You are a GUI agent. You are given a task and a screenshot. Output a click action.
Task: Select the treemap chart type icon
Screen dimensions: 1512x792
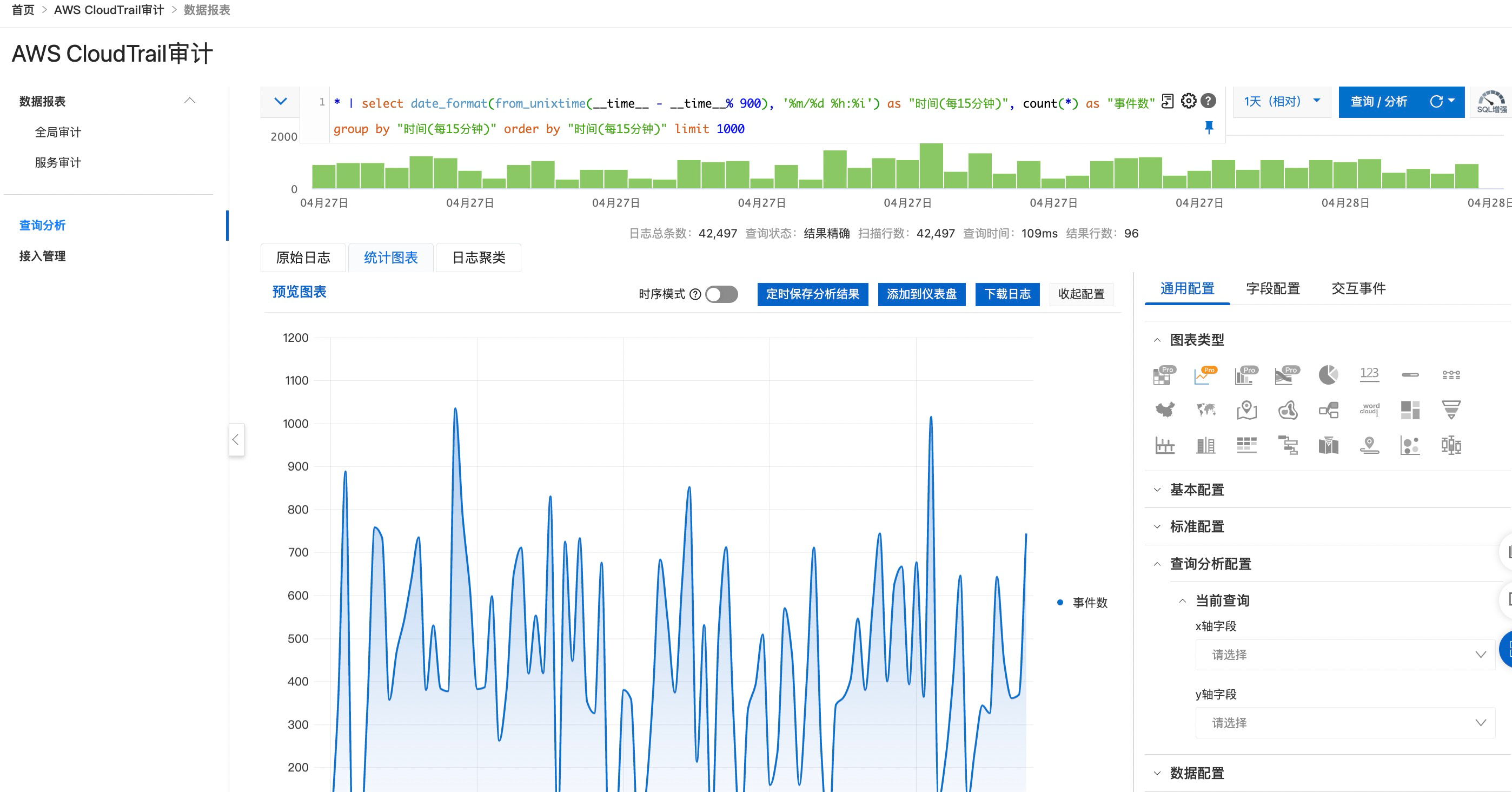point(1409,410)
